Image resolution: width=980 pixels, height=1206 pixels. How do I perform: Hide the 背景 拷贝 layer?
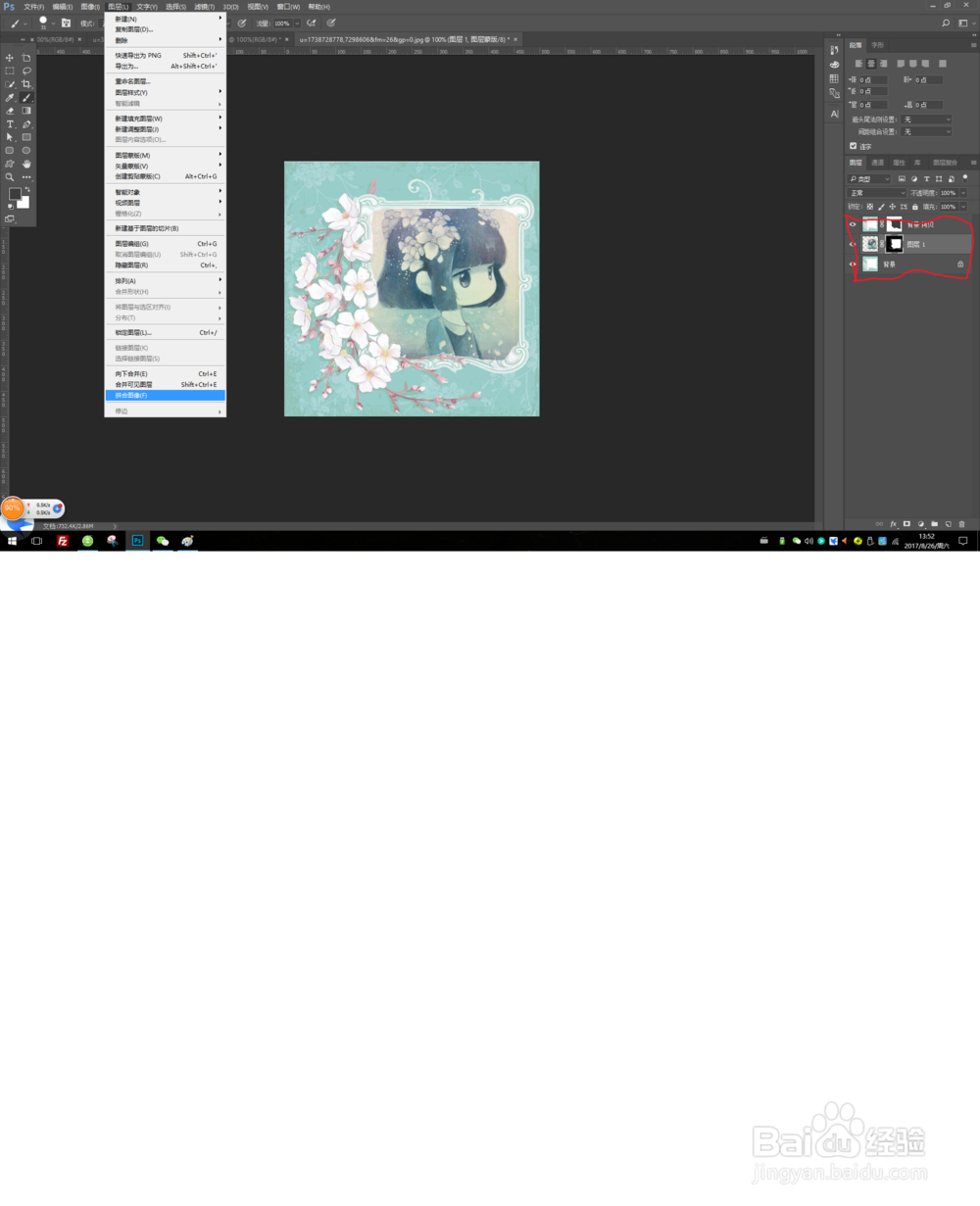[x=853, y=224]
